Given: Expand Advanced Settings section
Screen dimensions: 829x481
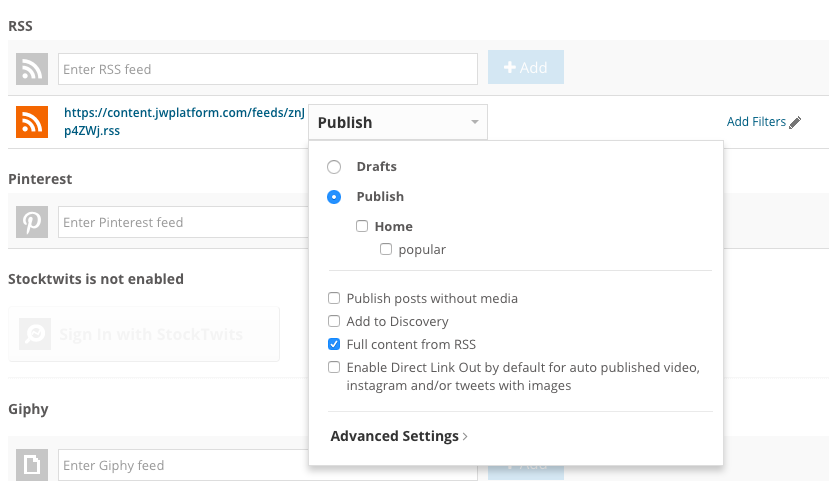Looking at the screenshot, I should 399,436.
